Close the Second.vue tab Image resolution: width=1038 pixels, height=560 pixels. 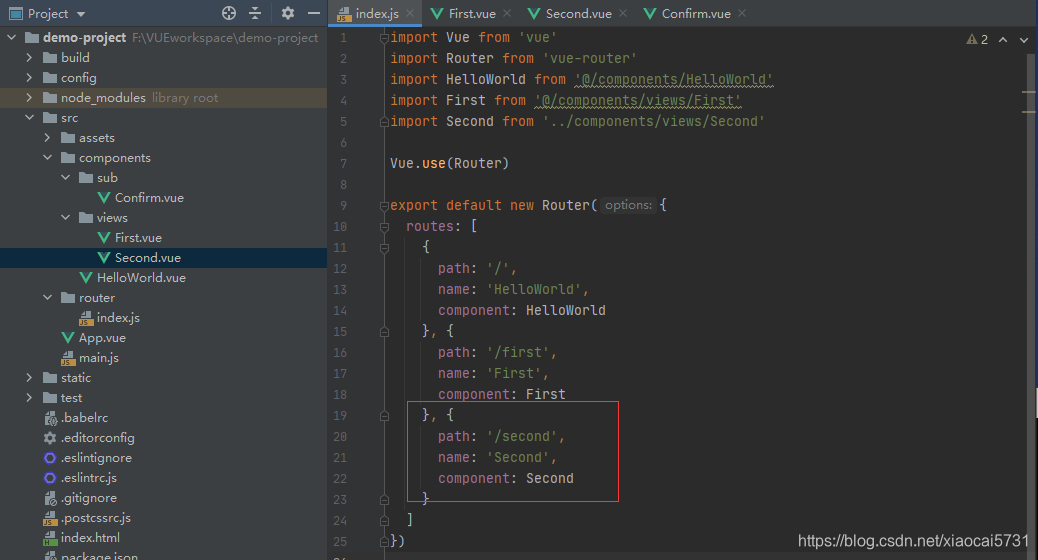pyautogui.click(x=623, y=13)
